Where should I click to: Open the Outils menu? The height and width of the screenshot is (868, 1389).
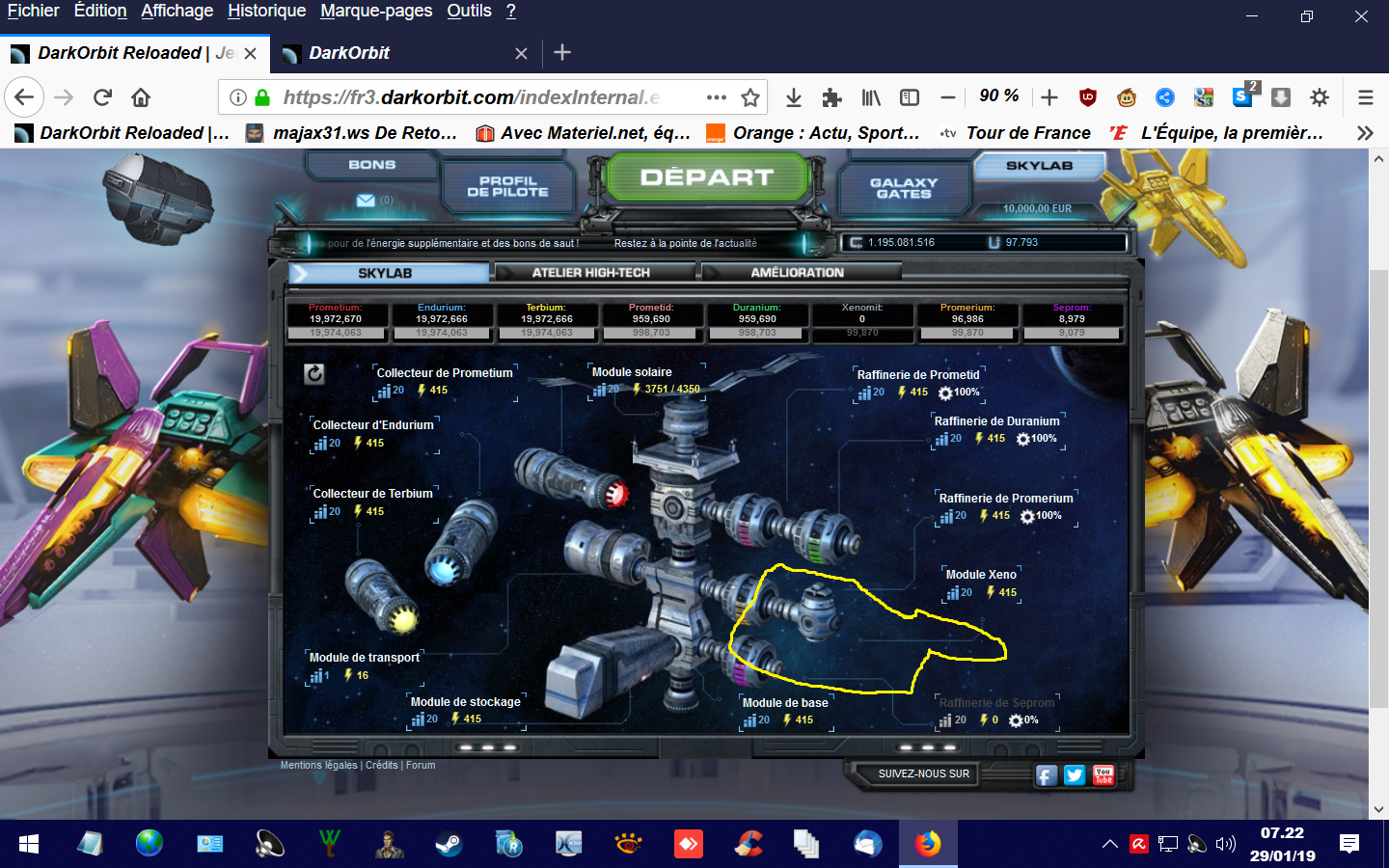pos(470,11)
